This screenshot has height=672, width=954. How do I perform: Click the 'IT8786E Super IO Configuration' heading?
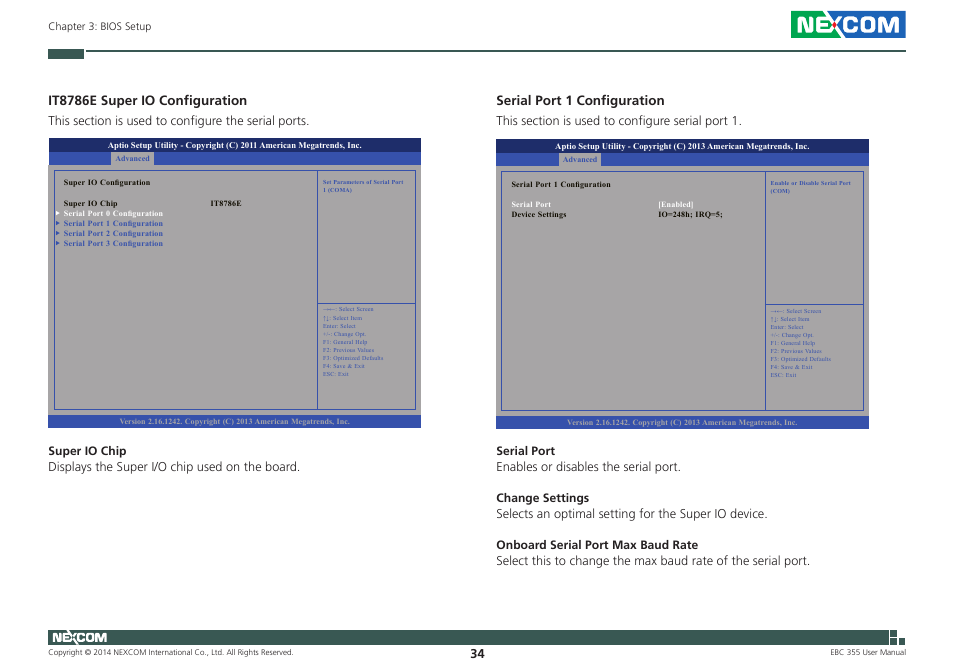click(148, 100)
